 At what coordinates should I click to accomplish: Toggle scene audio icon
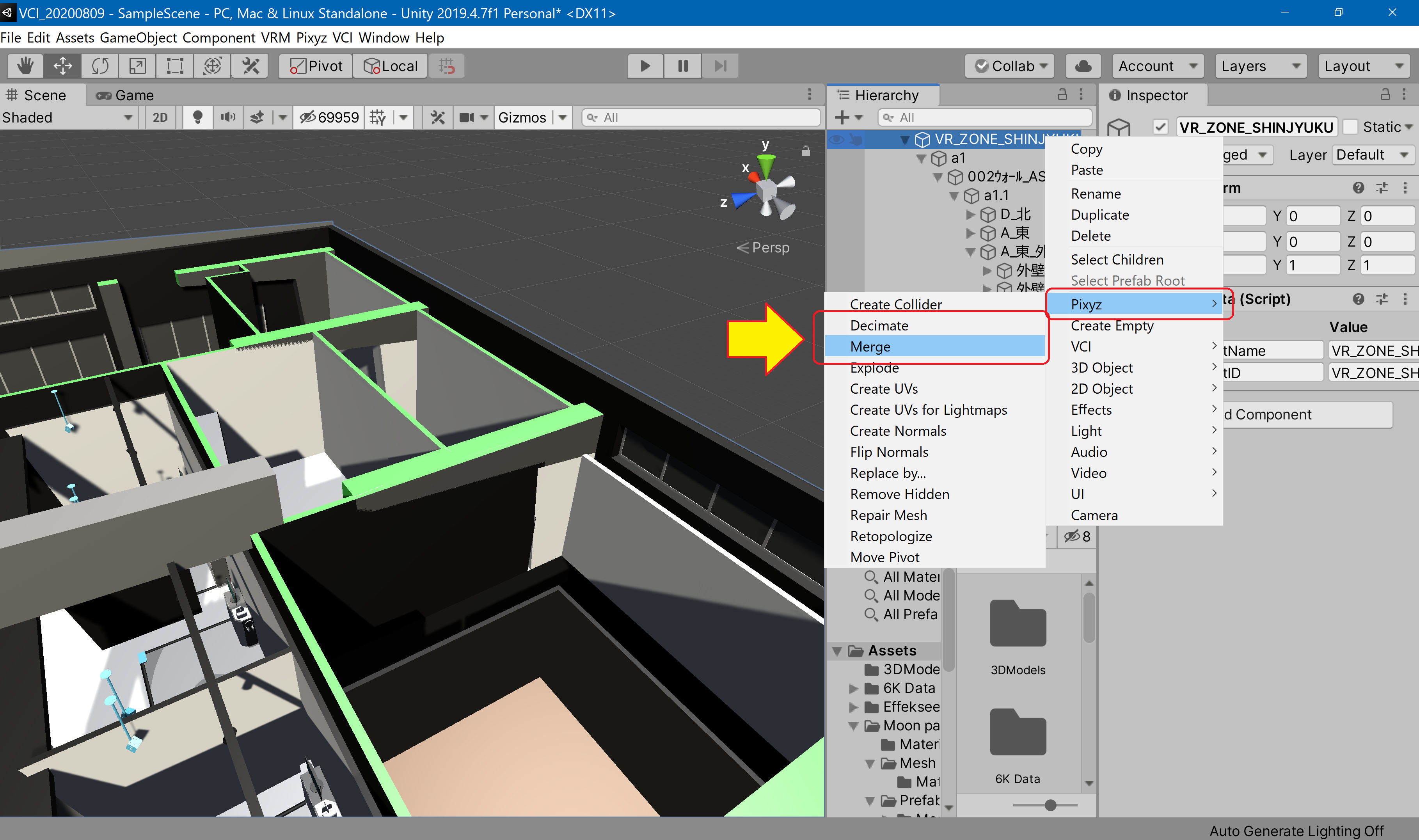[x=227, y=117]
